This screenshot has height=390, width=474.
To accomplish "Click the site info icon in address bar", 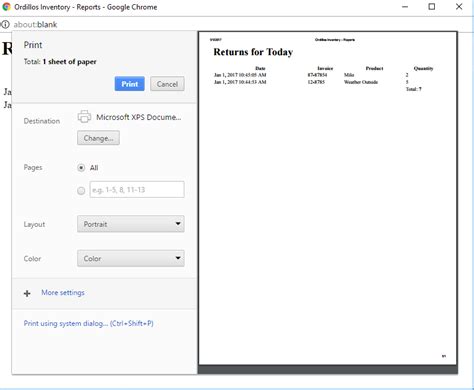I will point(5,24).
